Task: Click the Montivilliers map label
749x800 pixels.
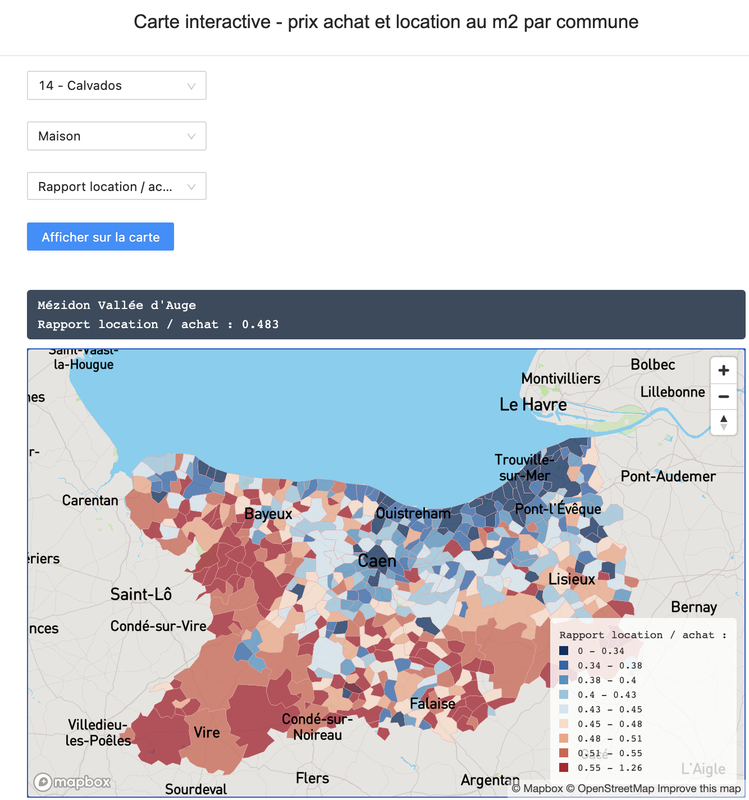Action: [561, 379]
